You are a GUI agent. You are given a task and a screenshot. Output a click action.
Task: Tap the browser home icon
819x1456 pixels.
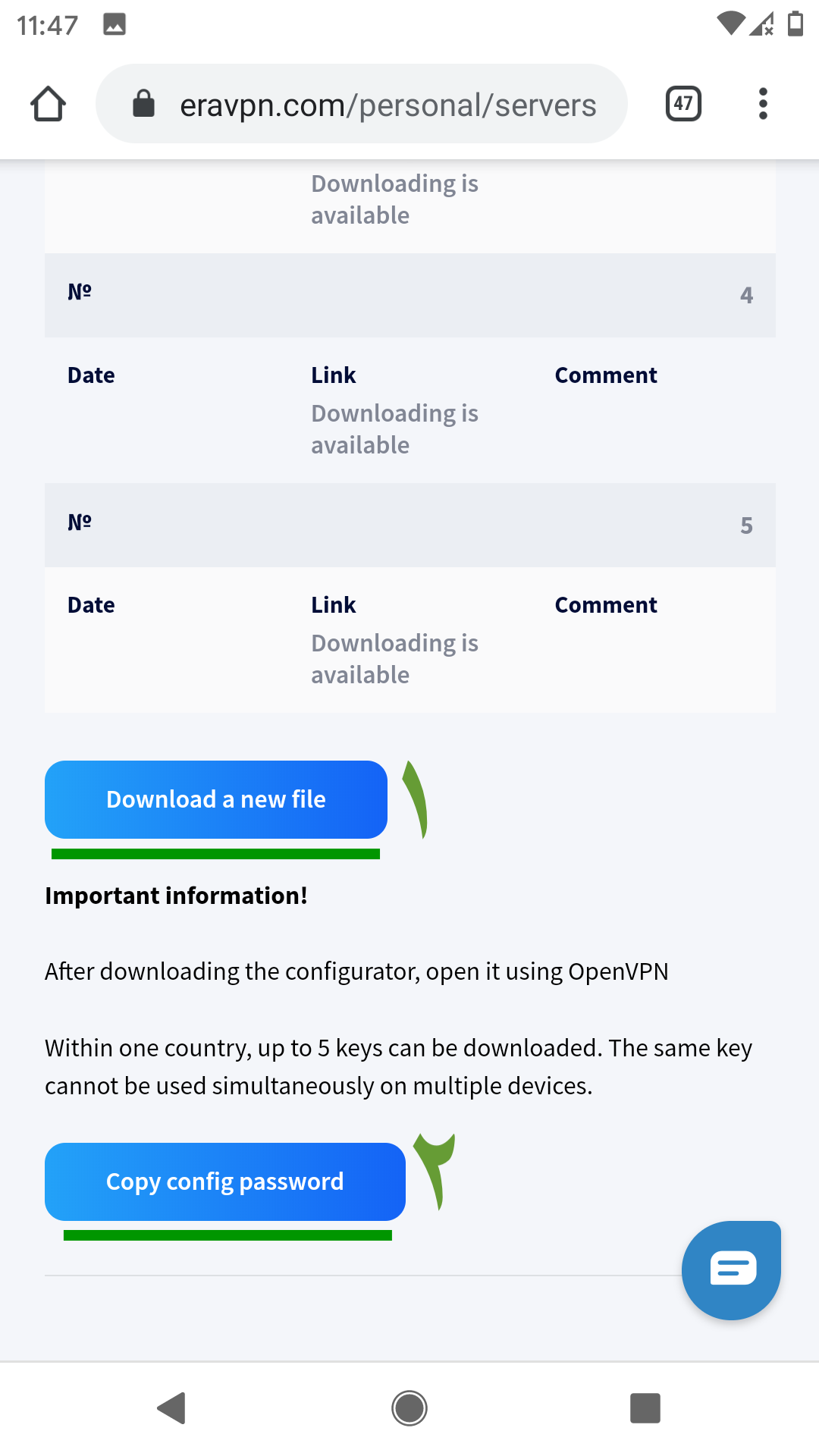coord(48,104)
